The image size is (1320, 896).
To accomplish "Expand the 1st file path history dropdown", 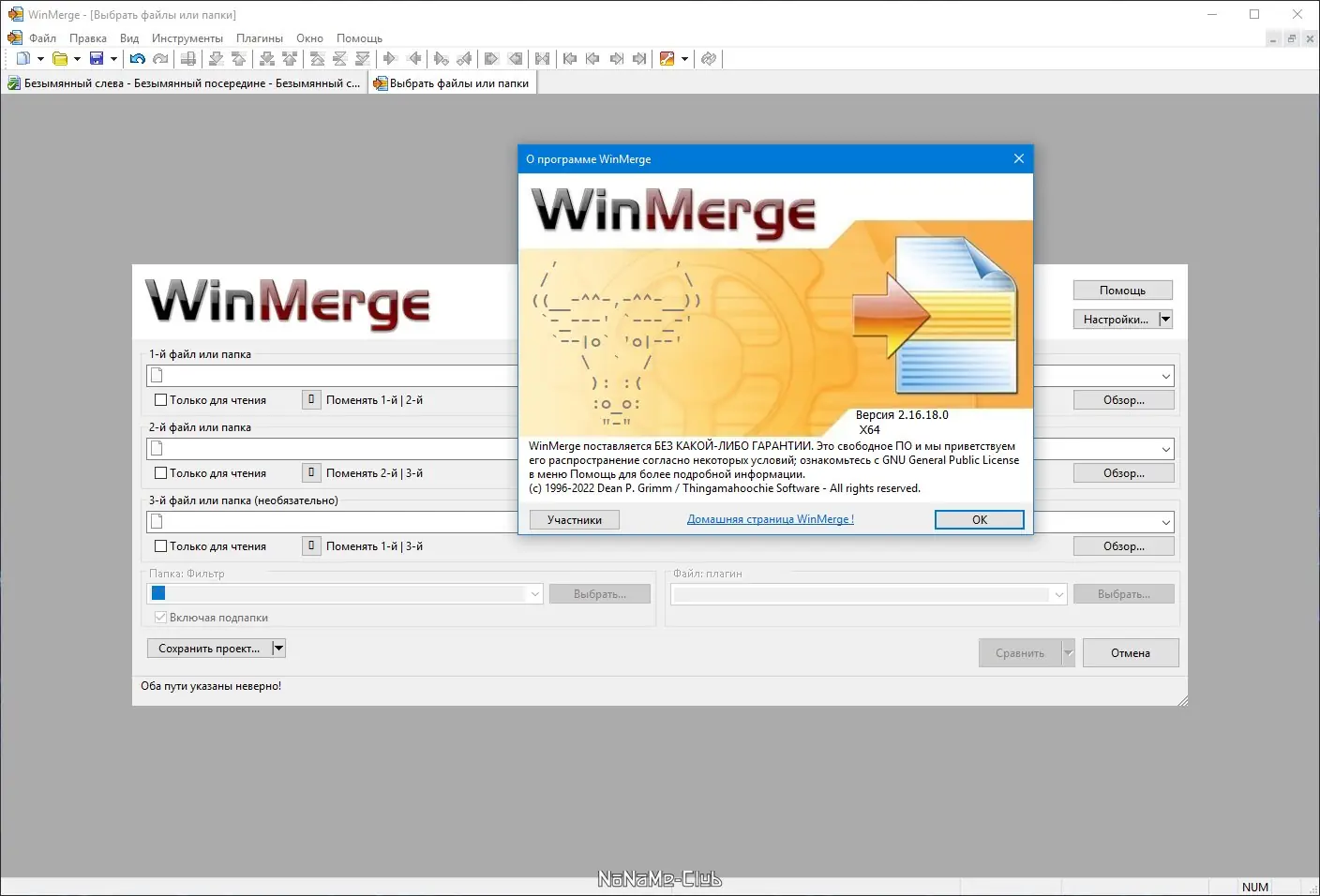I will coord(1166,377).
